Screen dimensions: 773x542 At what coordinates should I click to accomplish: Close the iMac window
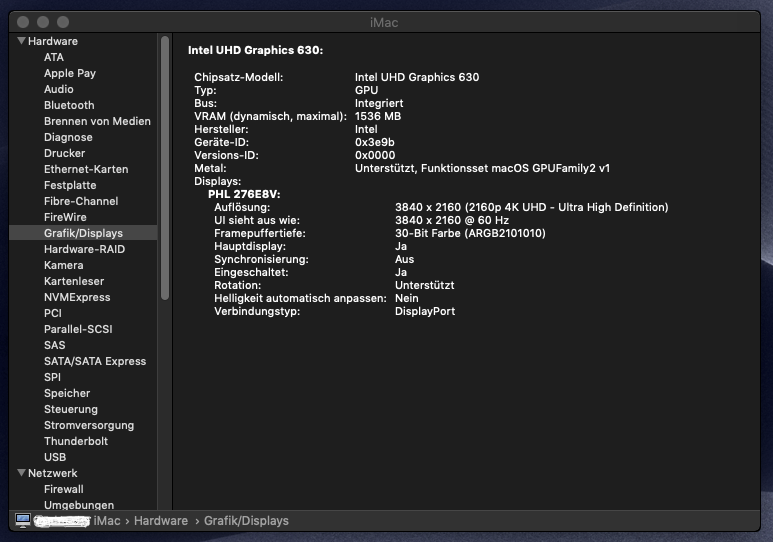(x=23, y=22)
